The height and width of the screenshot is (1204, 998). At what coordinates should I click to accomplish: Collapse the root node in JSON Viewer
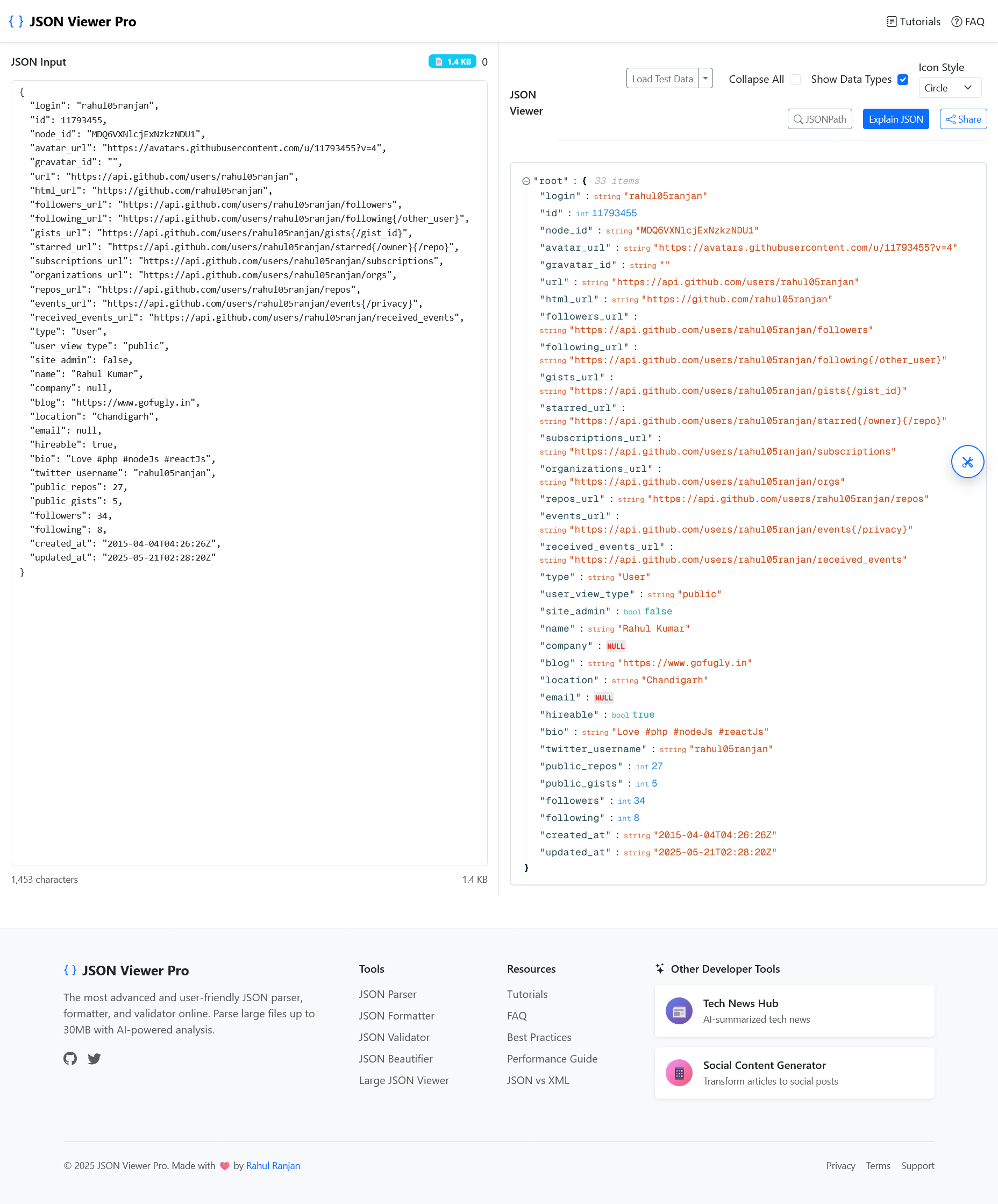pos(525,180)
